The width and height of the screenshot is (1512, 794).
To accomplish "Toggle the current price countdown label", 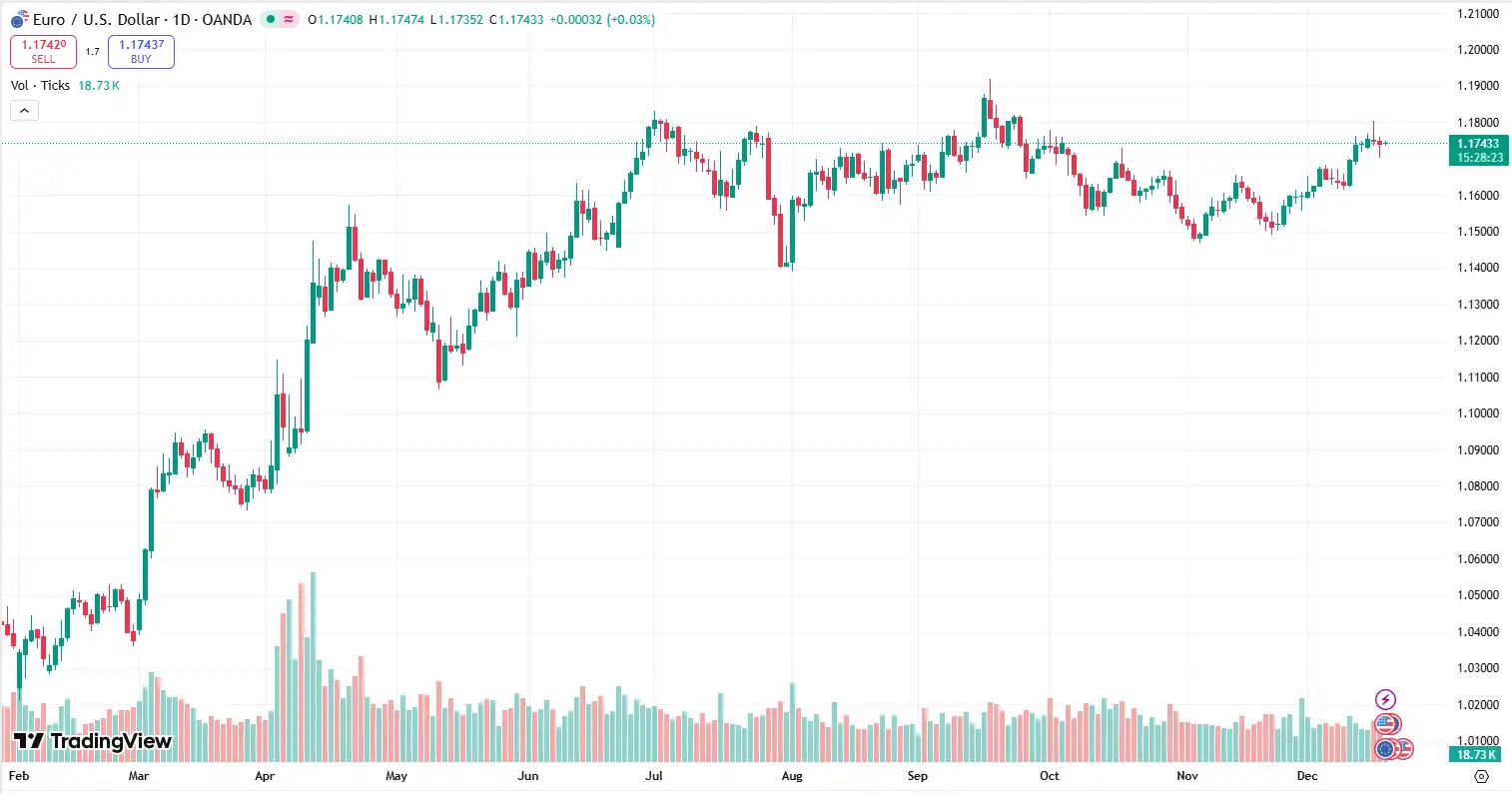I will [x=1479, y=158].
